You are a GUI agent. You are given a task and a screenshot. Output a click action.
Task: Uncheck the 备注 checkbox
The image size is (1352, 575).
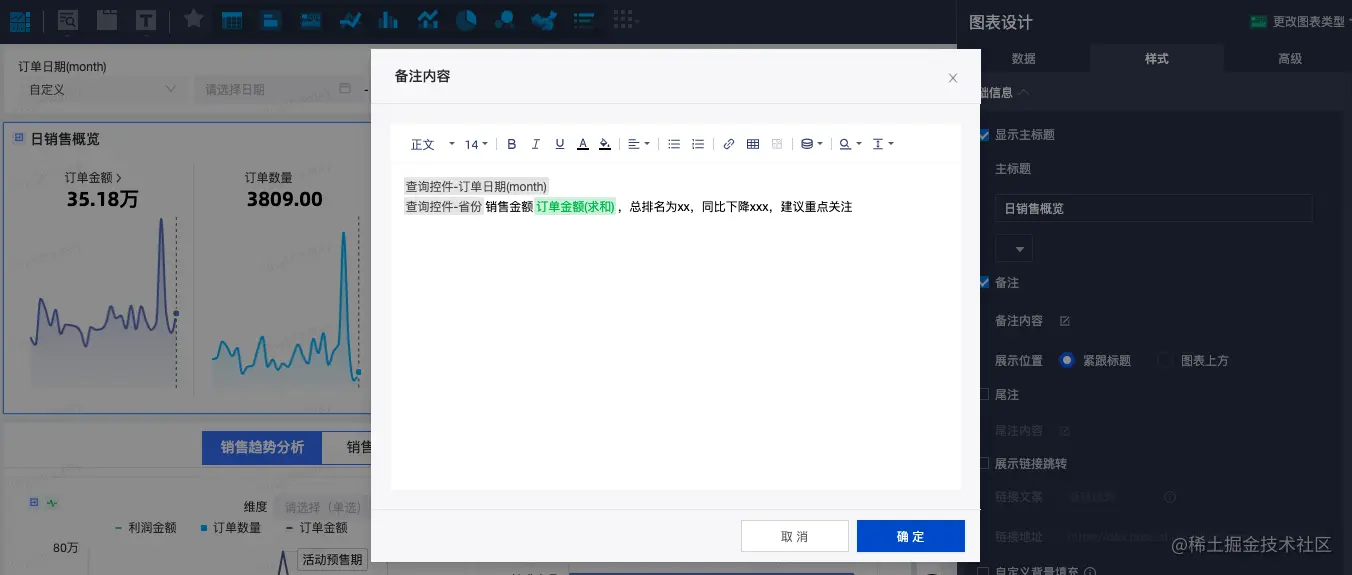point(983,283)
